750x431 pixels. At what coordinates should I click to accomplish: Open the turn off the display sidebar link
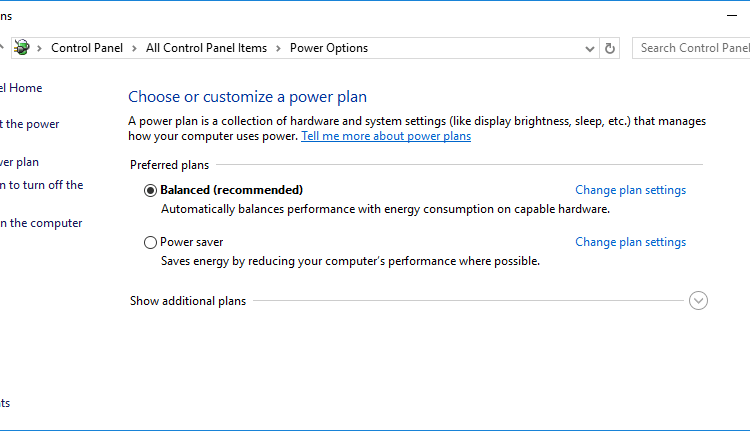coord(41,185)
